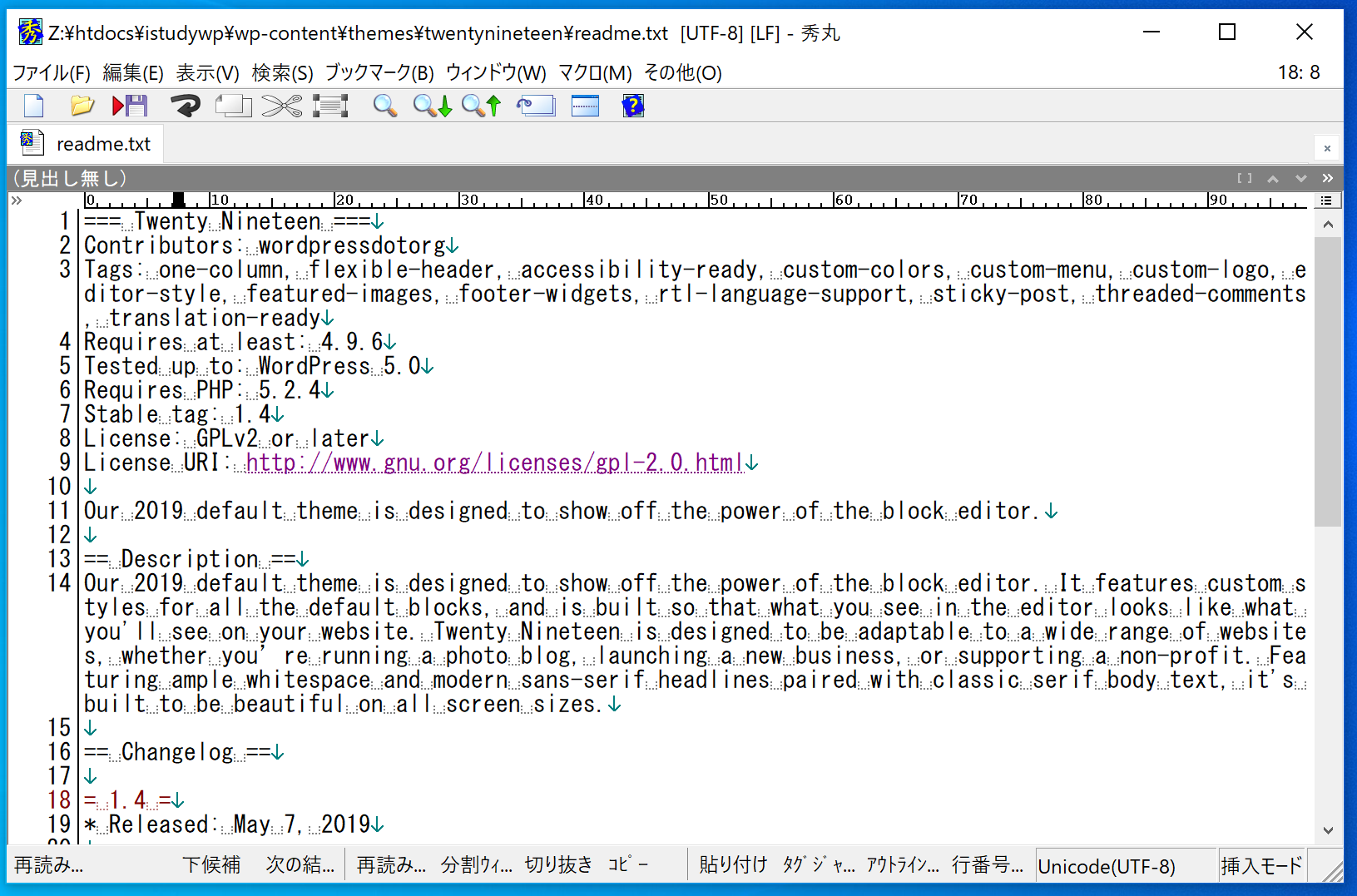Click the red line number 18
Screen dimensions: 1357x896
(60, 800)
